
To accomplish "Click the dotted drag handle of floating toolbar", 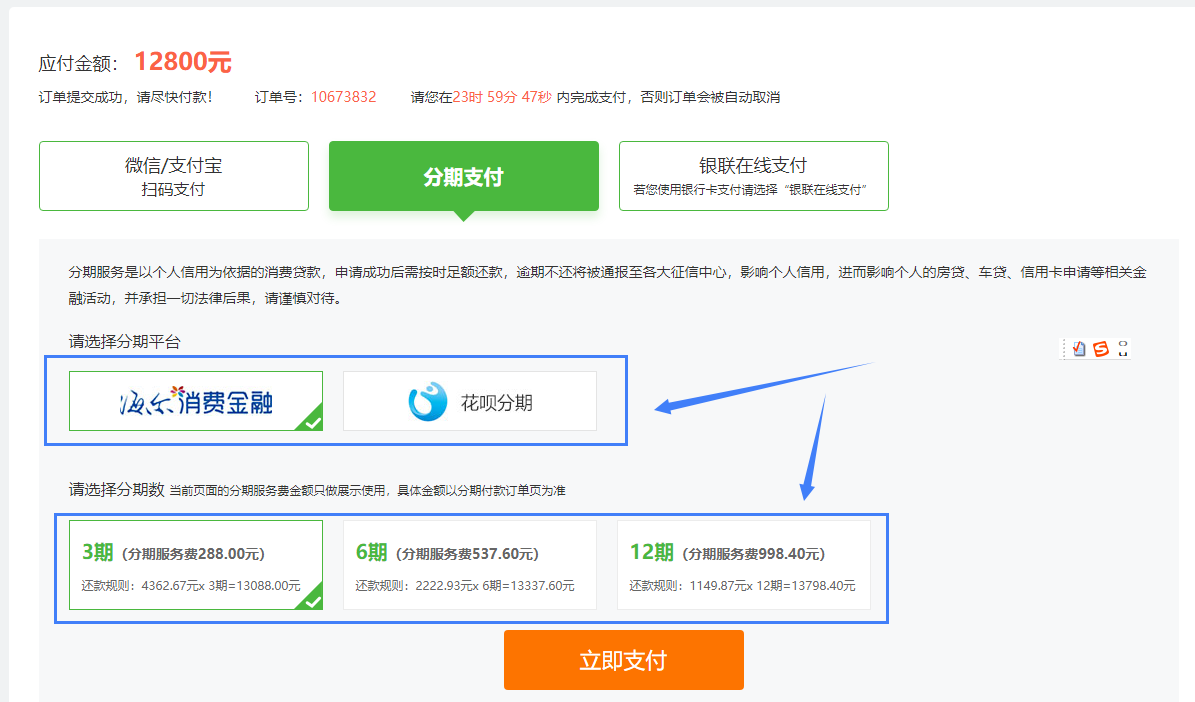I will tap(1065, 349).
